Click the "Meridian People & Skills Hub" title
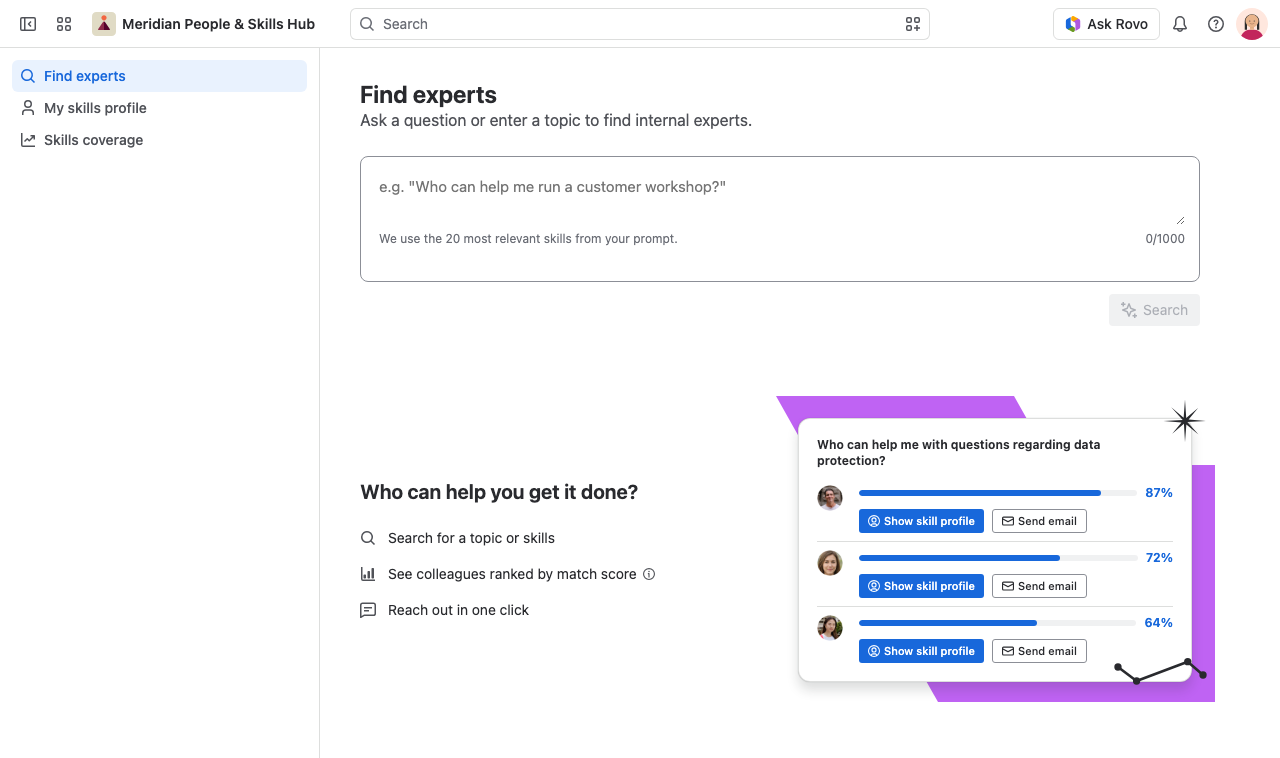The width and height of the screenshot is (1280, 758). pos(218,24)
